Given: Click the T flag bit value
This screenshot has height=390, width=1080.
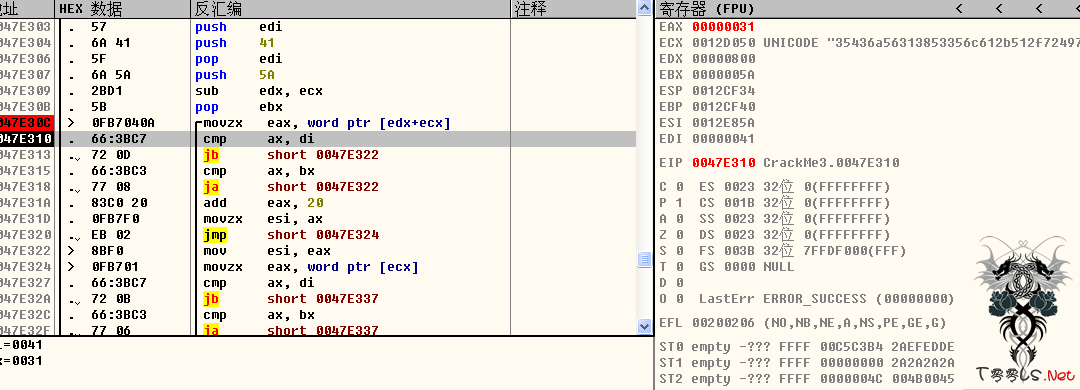Looking at the screenshot, I should coord(679,267).
